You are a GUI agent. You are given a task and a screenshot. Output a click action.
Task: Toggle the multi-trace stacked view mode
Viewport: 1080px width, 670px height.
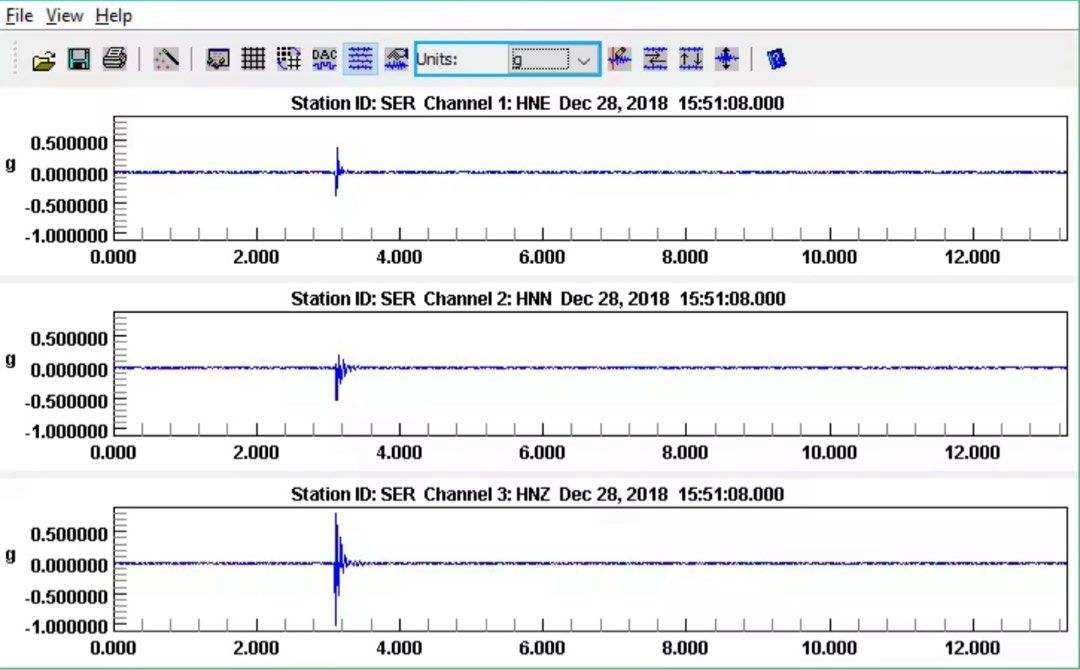point(360,58)
